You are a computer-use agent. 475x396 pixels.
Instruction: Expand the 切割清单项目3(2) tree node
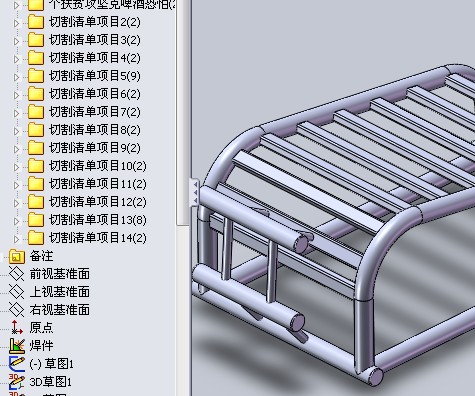click(16, 41)
